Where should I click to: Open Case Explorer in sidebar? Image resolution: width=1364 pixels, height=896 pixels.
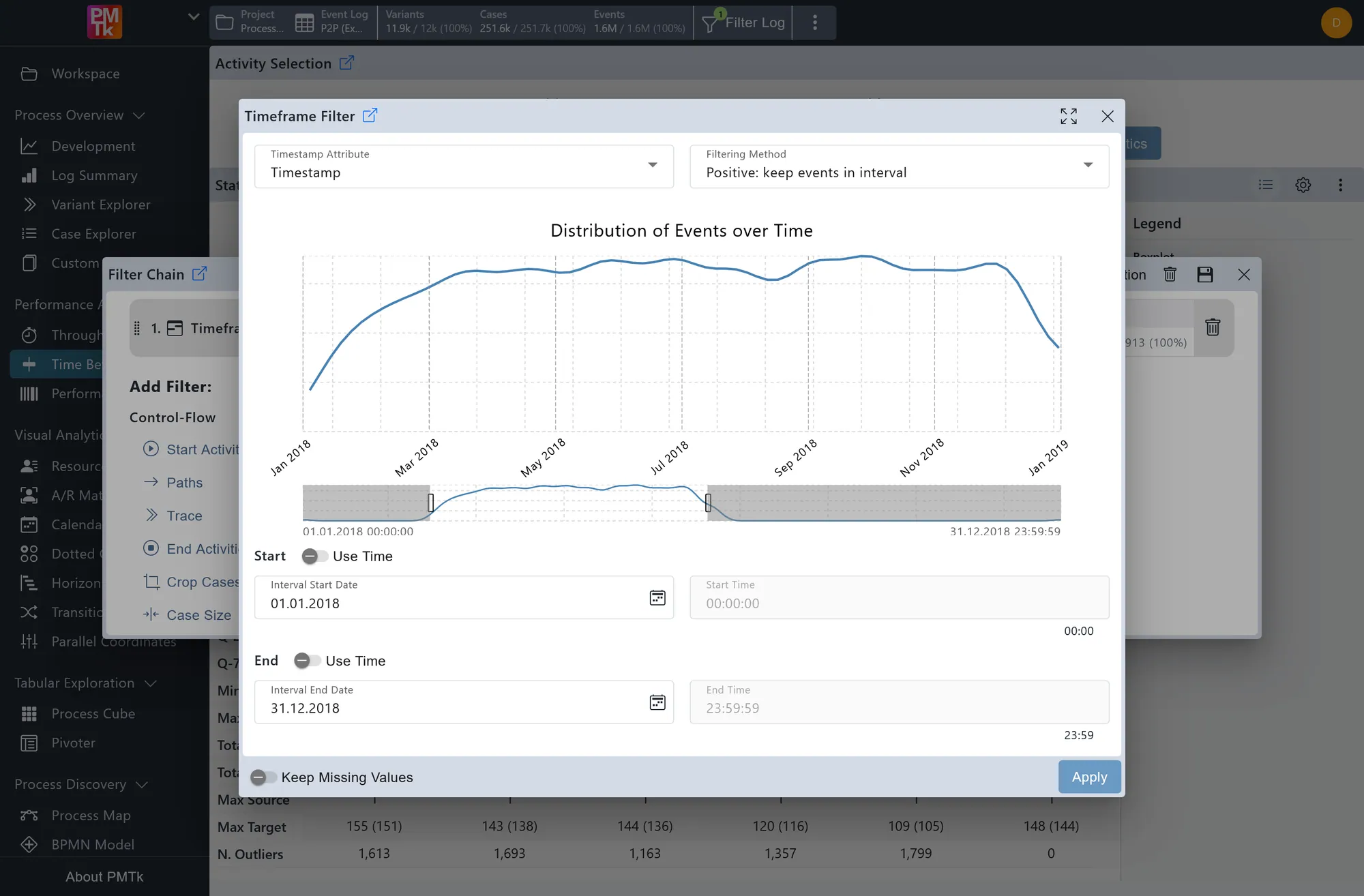click(x=93, y=234)
